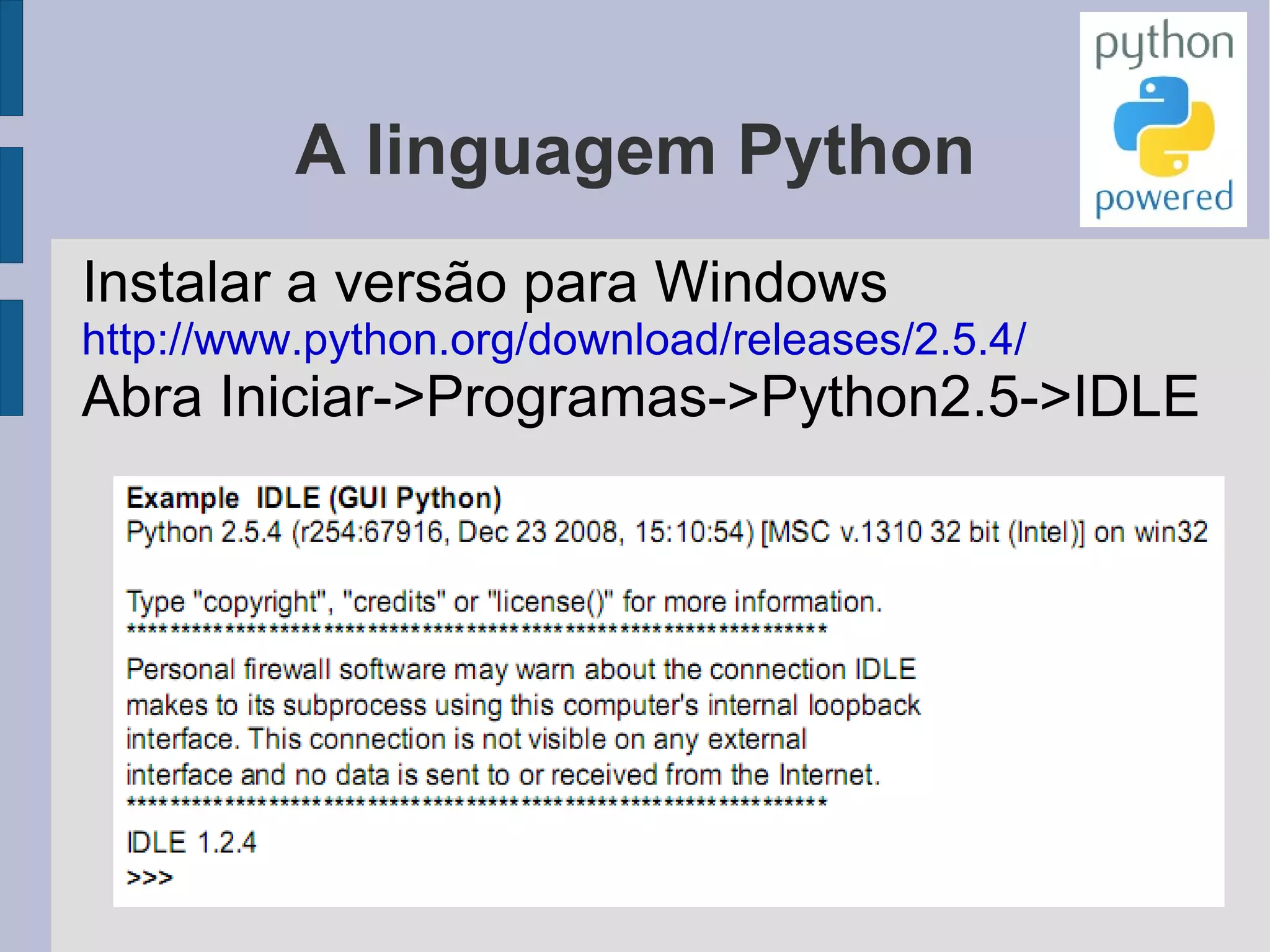Screen dimensions: 1270x952
Task: Click the text 'Instalar a versão para Windows'
Action: [484, 283]
